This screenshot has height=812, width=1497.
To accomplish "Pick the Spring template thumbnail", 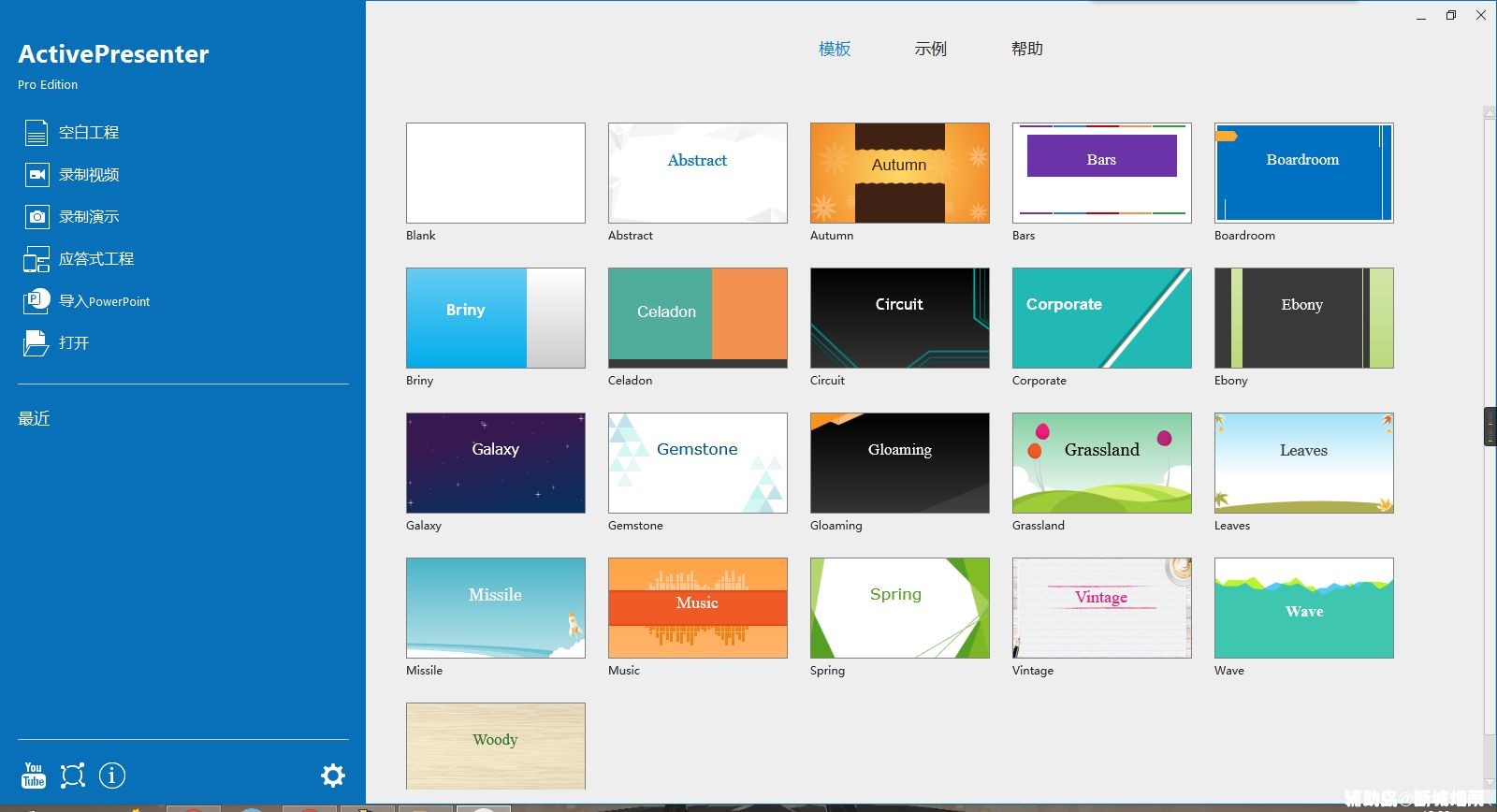I will coord(900,608).
